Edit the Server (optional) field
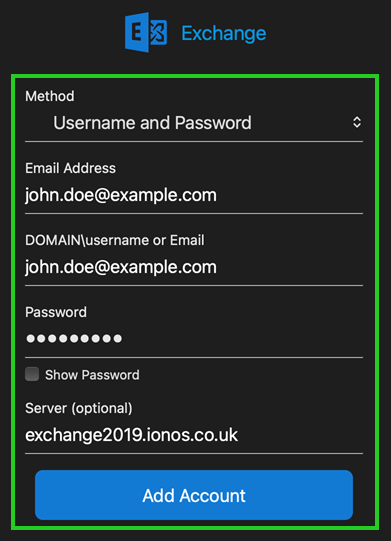Image resolution: width=391 pixels, height=541 pixels. click(194, 435)
